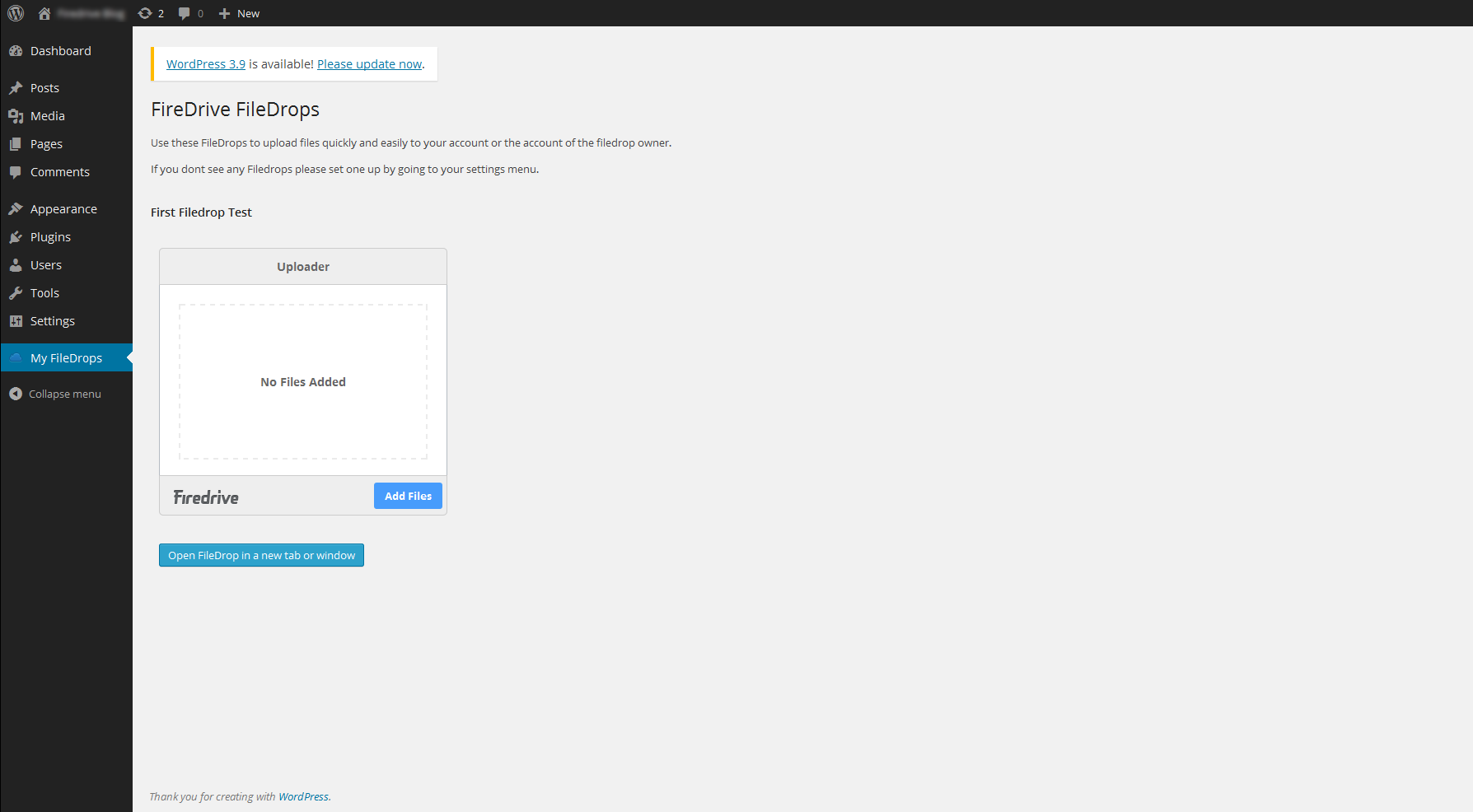This screenshot has height=812, width=1473.
Task: Click the home site icon in admin bar
Action: (44, 13)
